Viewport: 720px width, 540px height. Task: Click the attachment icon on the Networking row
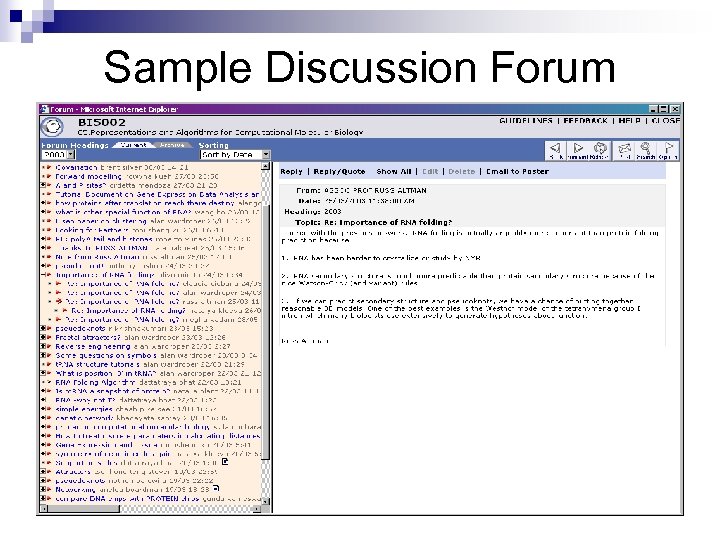[x=216, y=489]
